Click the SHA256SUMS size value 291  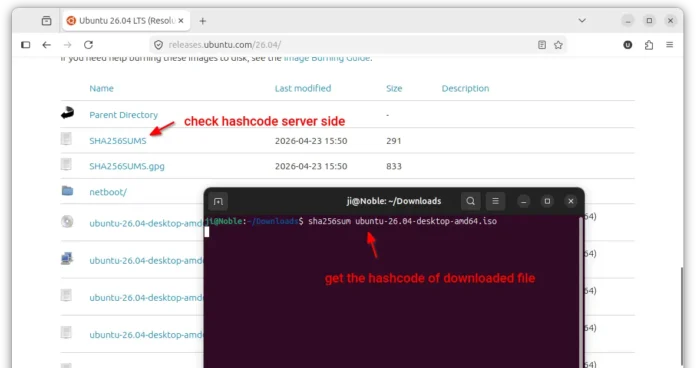(394, 141)
